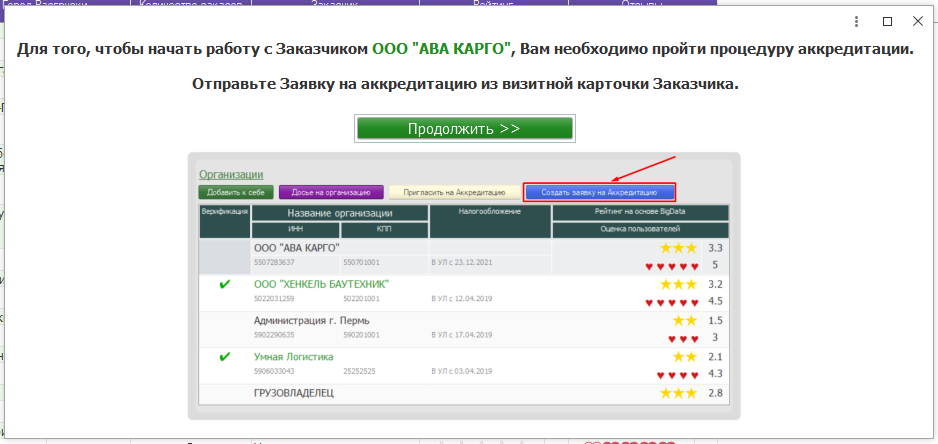
Task: Click INN value 5507283637
Action: click(x=274, y=263)
